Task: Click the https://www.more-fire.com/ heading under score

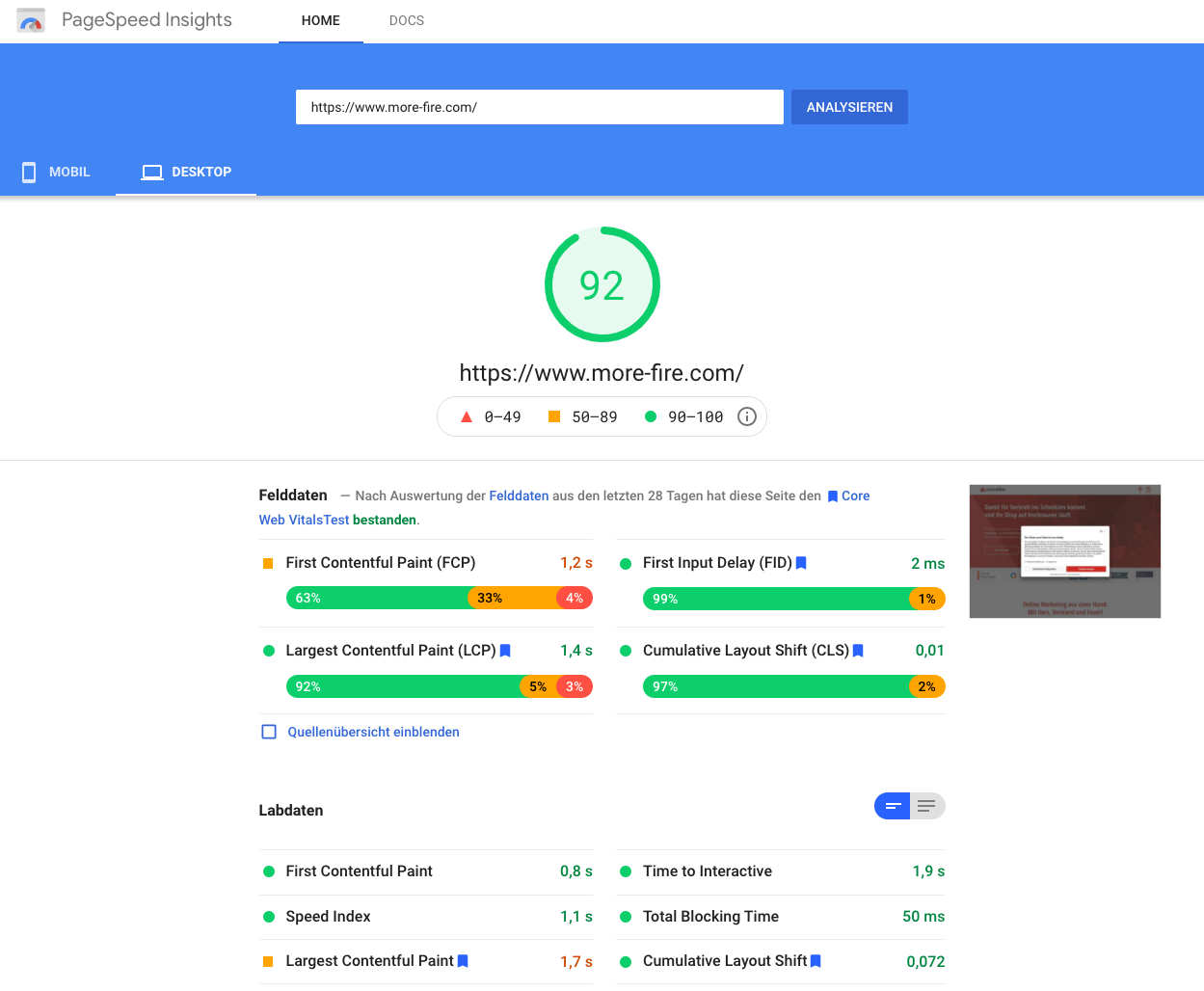Action: [602, 373]
